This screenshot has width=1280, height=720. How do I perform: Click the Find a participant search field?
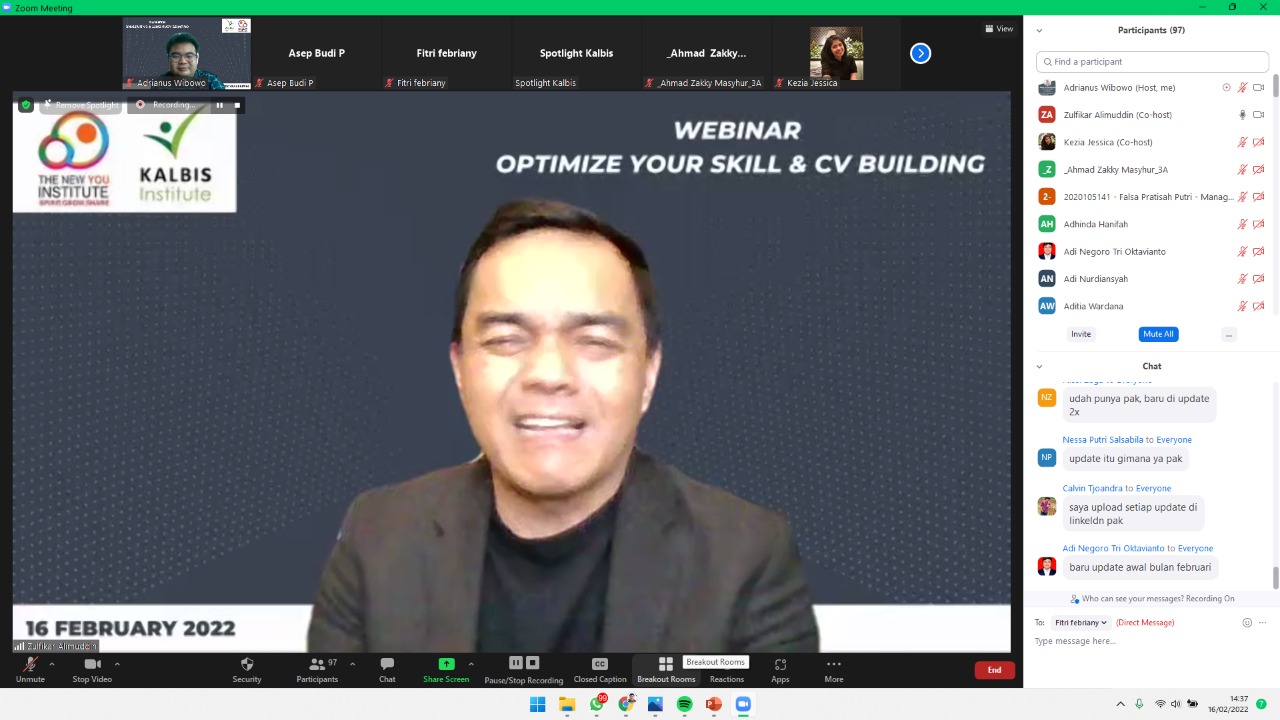coord(1152,62)
